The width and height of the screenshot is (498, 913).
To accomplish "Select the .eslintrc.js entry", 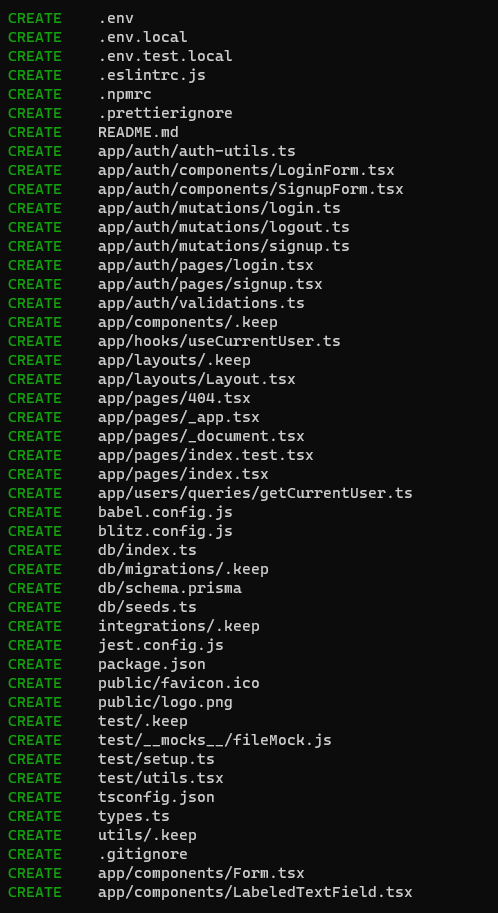I will click(151, 76).
